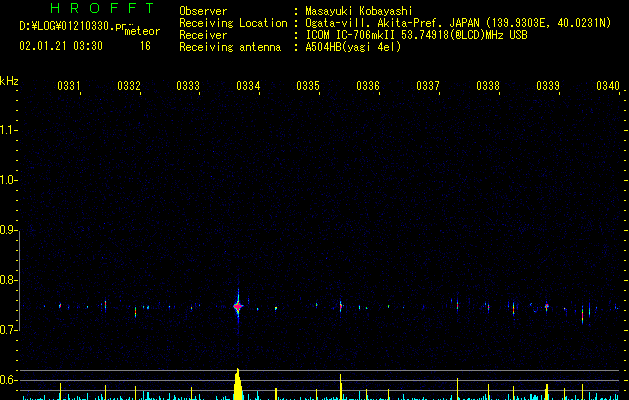Viewport: 629px width, 400px height.
Task: Click the meteor count value 16
Action: [145, 46]
